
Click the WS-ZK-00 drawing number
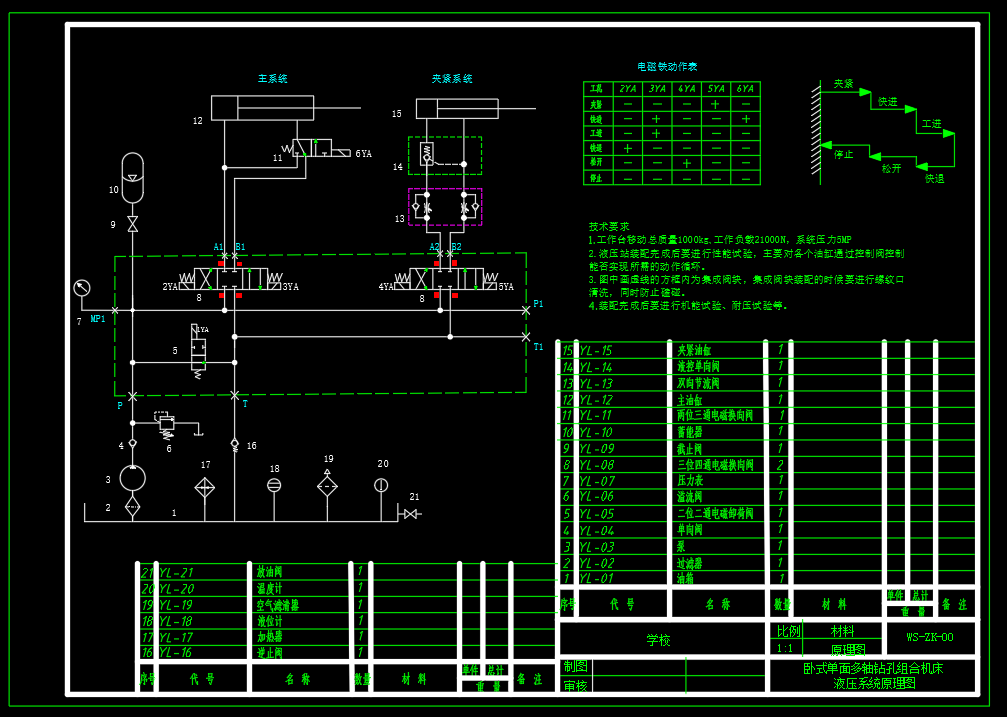pyautogui.click(x=930, y=637)
